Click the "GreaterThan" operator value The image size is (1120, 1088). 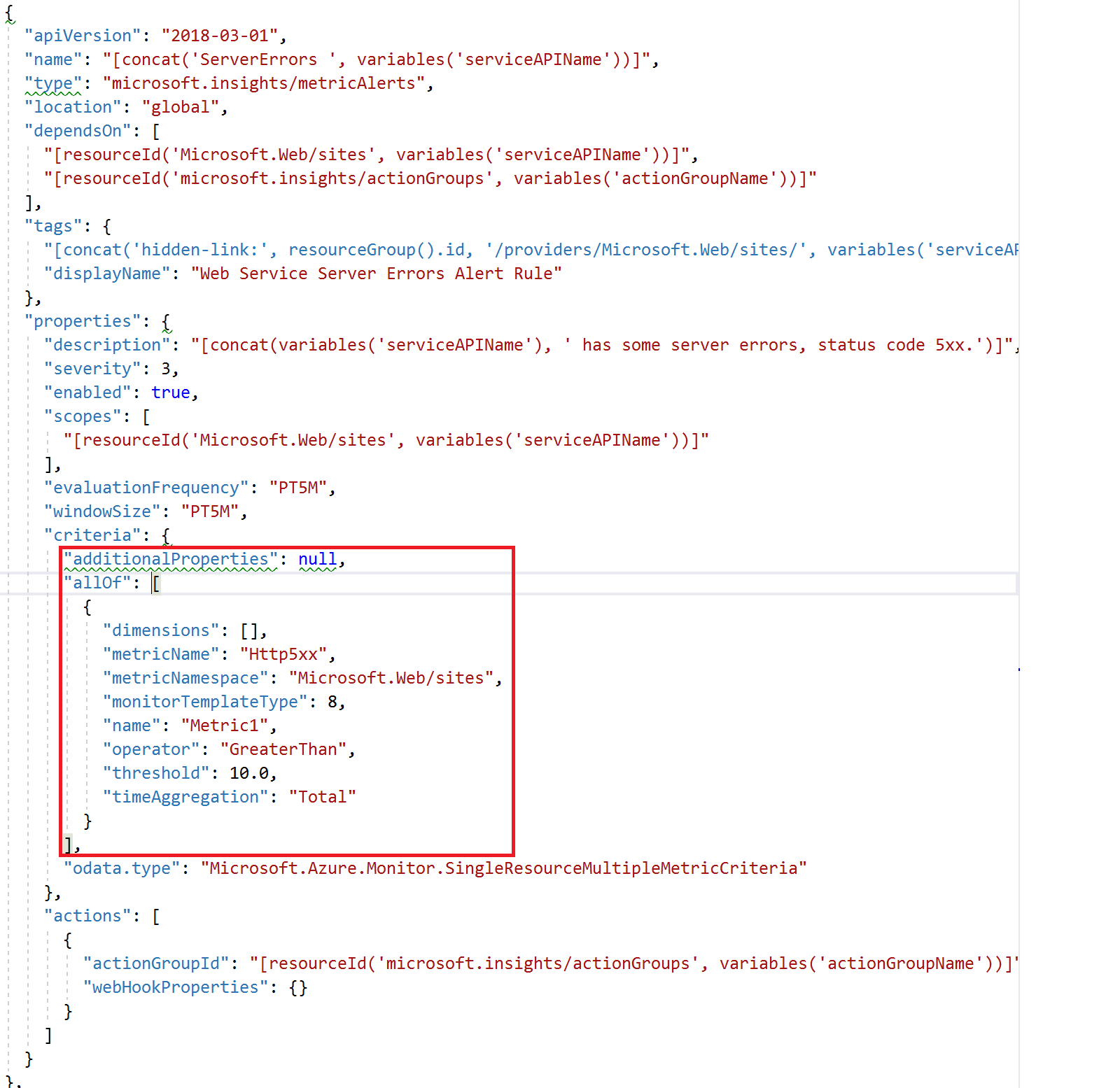[x=283, y=749]
